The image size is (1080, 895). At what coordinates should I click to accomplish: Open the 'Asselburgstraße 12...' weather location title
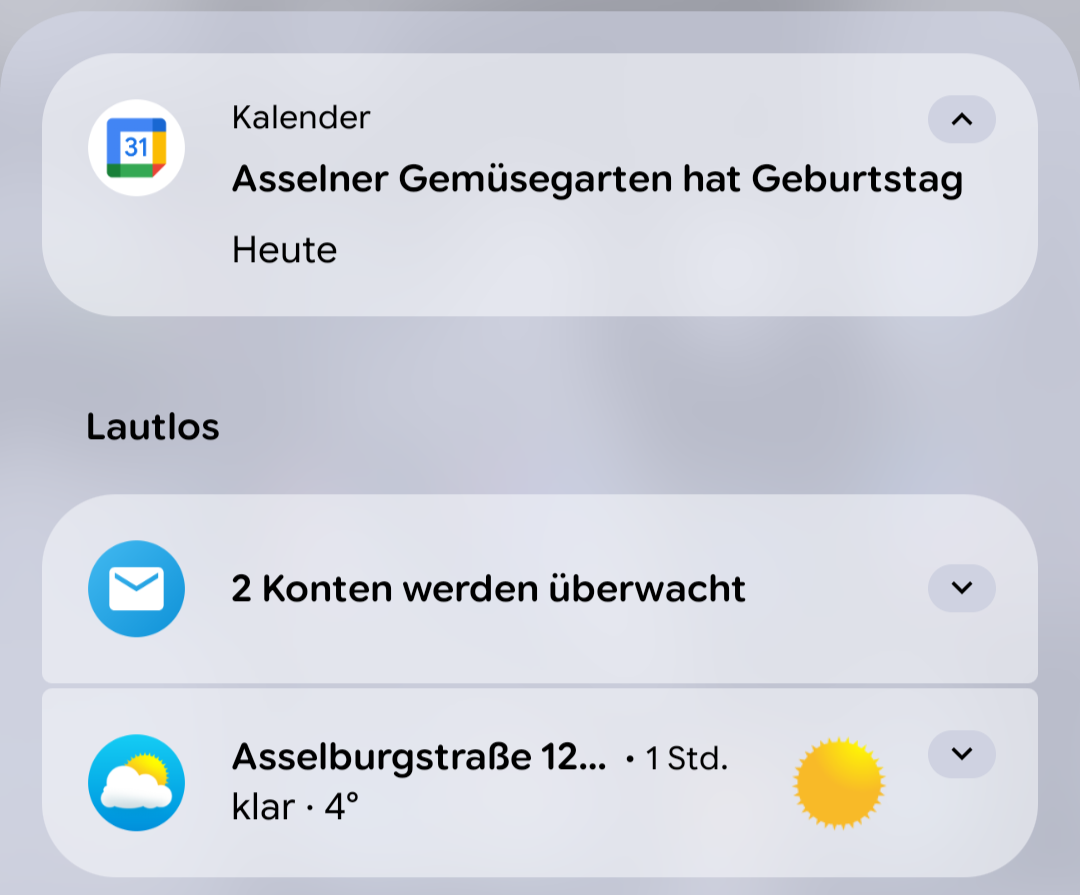pos(418,758)
